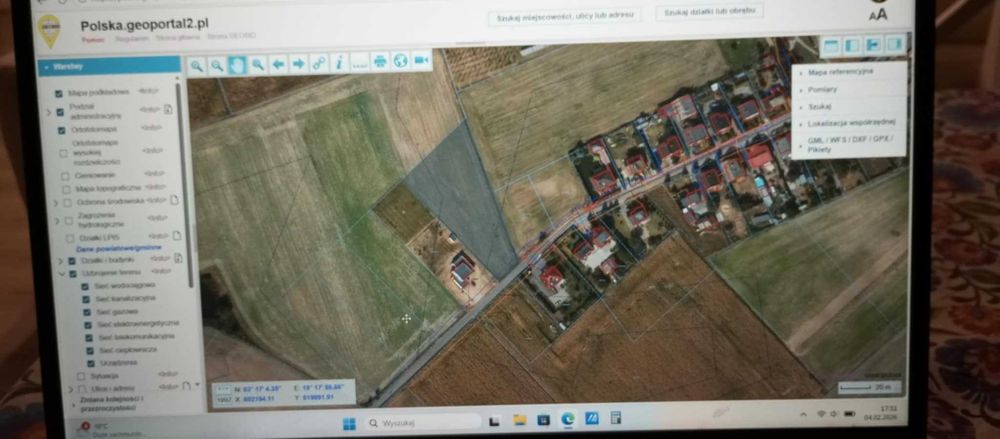Click the map link chain icon
This screenshot has width=1000, height=439.
pyautogui.click(x=319, y=63)
